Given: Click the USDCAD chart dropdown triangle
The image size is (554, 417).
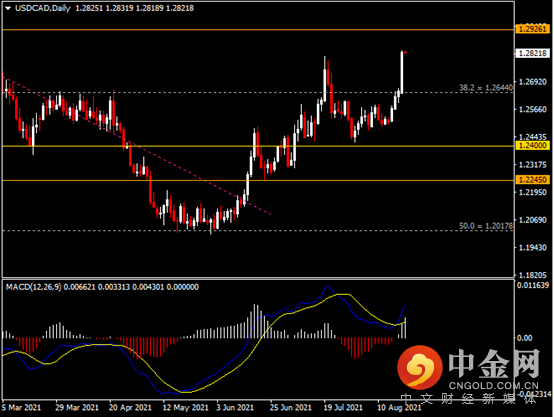Looking at the screenshot, I should pos(8,8).
